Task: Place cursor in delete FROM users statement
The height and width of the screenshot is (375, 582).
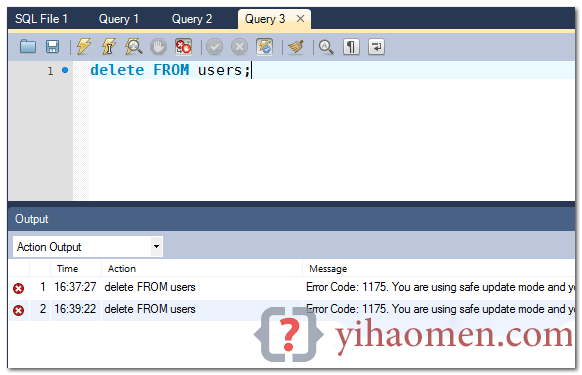Action: point(170,70)
